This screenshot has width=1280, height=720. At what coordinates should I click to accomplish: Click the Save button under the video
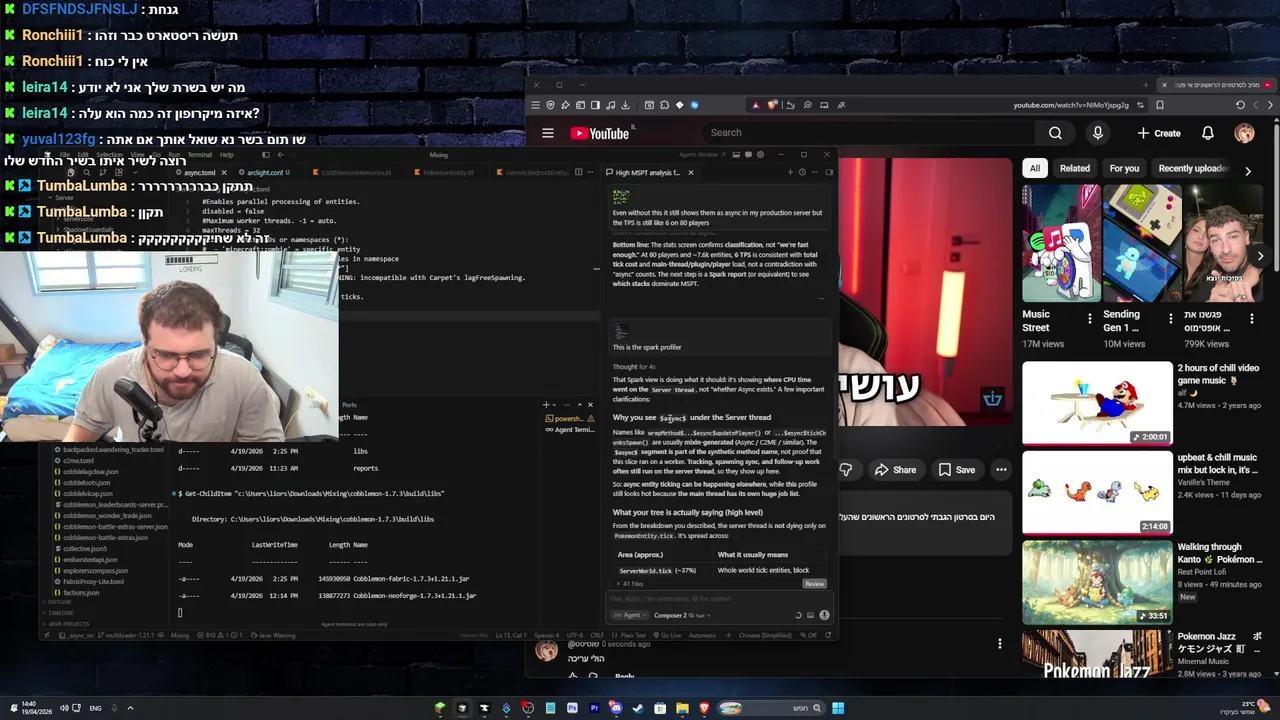(956, 470)
